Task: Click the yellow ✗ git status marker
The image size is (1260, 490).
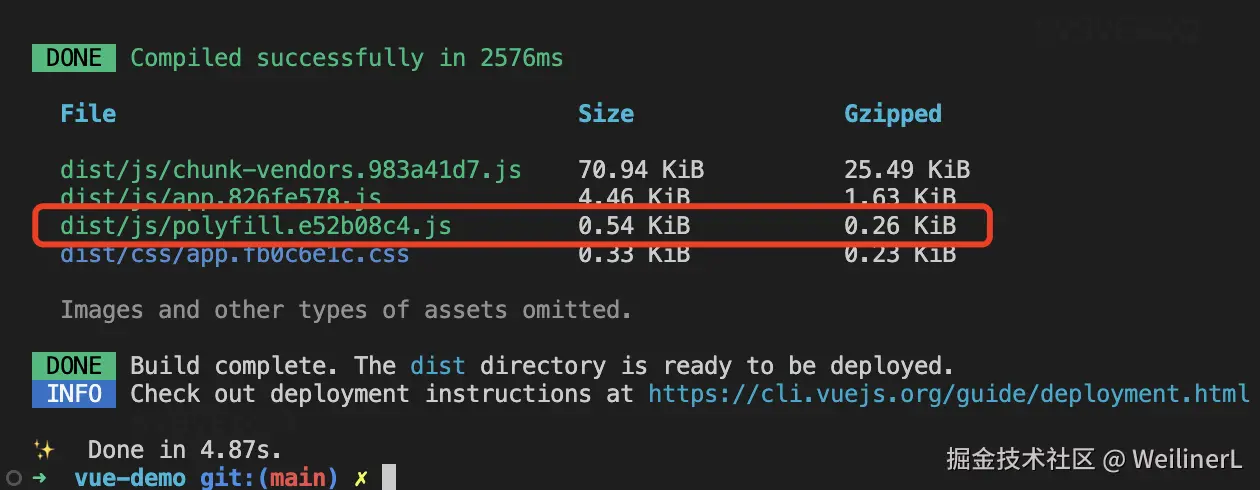Action: [x=361, y=478]
